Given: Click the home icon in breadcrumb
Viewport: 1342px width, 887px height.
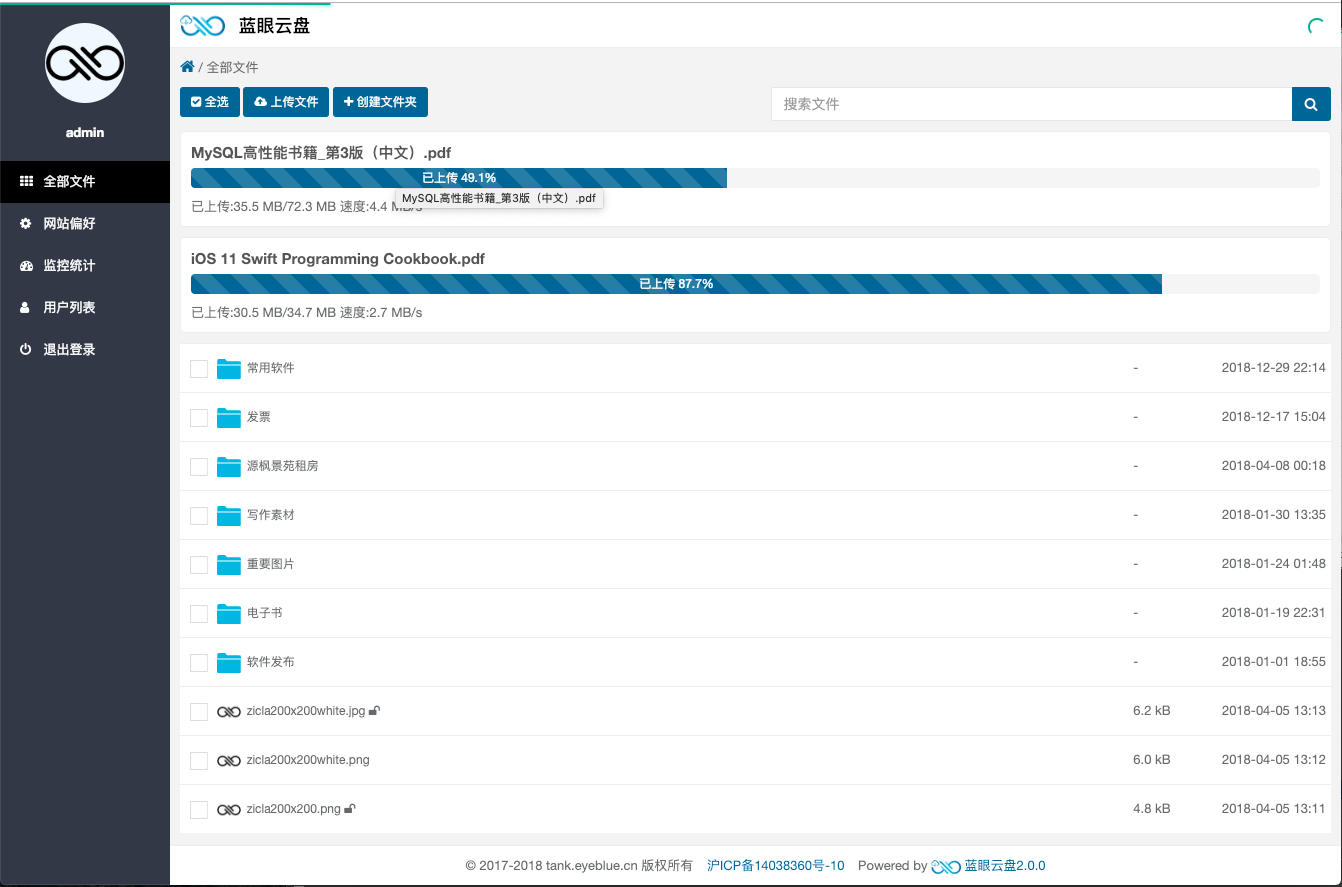Looking at the screenshot, I should (187, 67).
